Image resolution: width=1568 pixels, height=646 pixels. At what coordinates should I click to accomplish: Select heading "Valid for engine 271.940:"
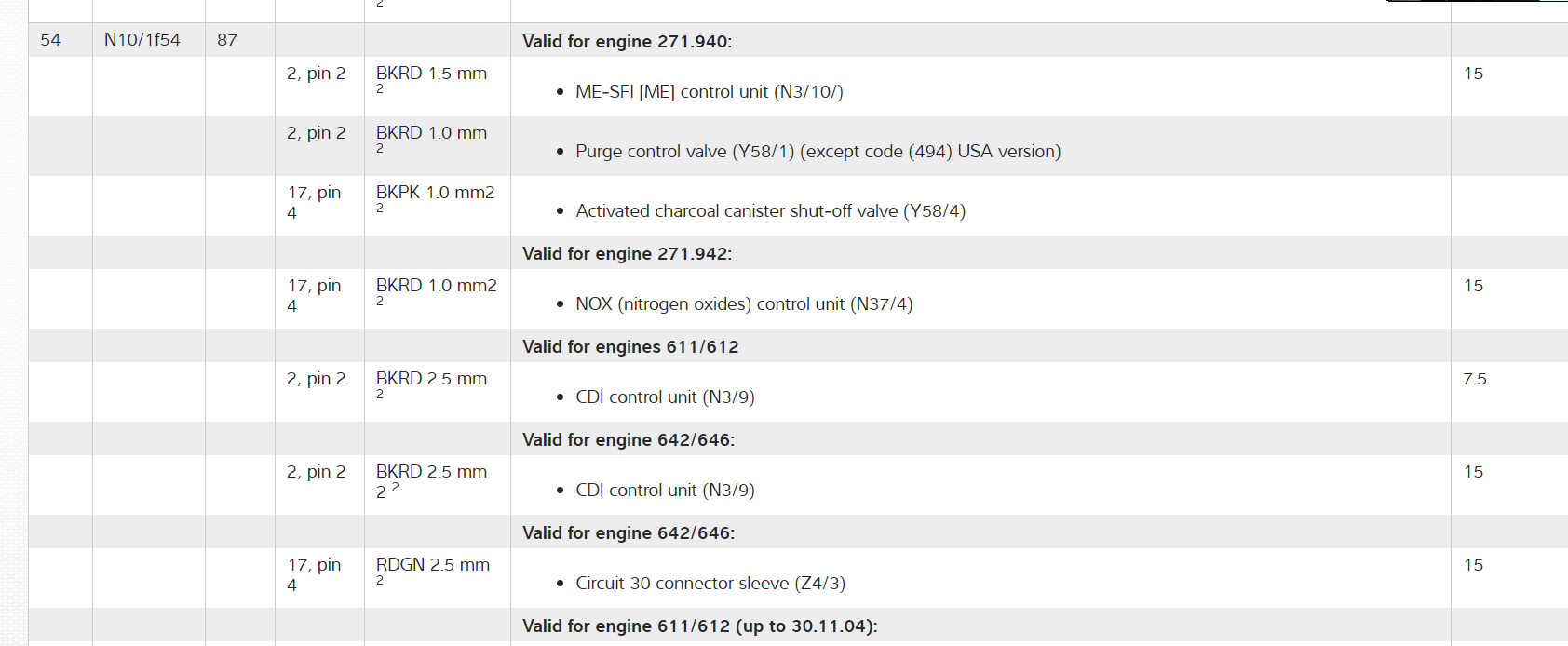[627, 42]
